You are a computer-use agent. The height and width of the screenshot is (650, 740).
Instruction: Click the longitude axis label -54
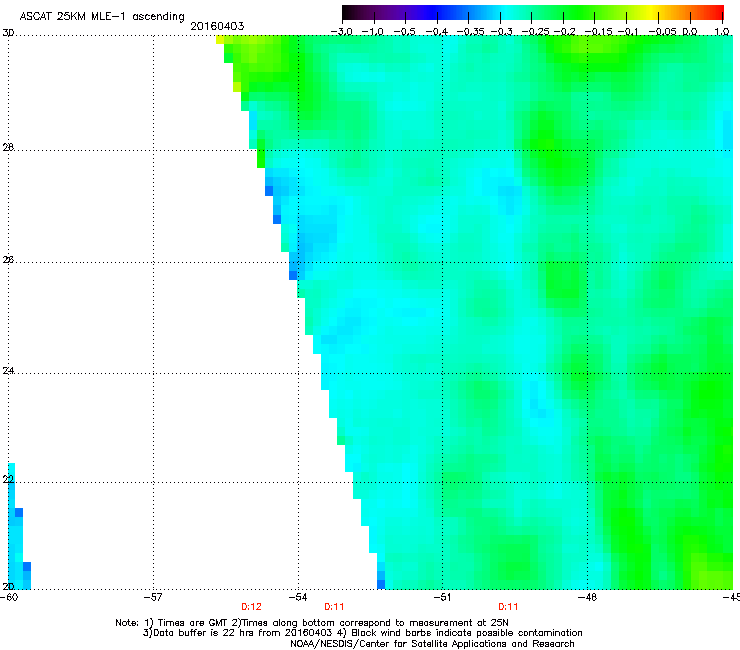[x=298, y=598]
